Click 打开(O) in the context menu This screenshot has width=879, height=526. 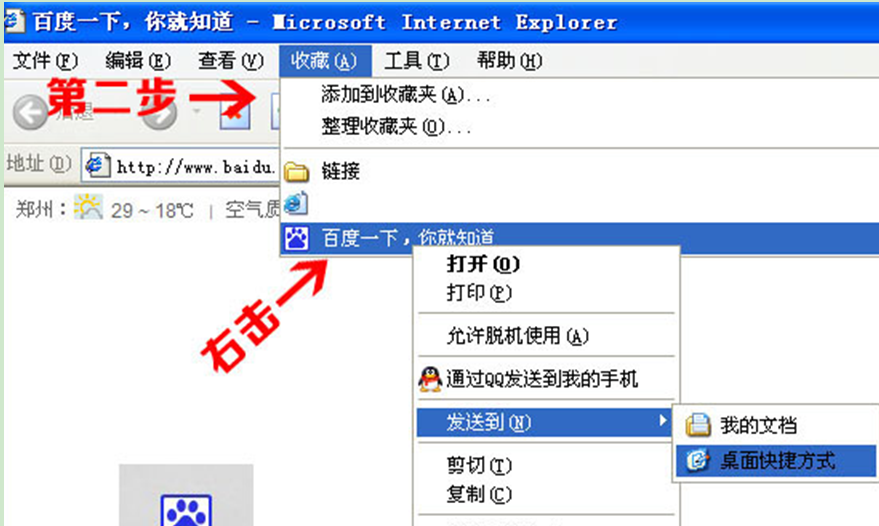pos(483,264)
